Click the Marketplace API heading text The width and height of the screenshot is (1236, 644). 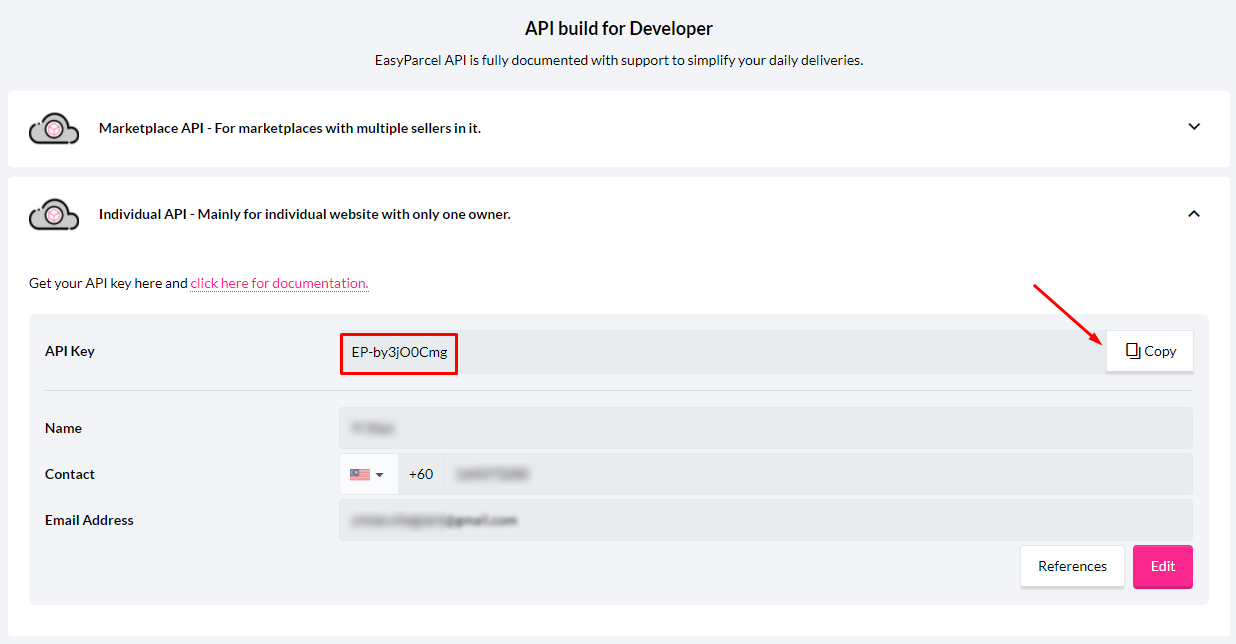290,128
